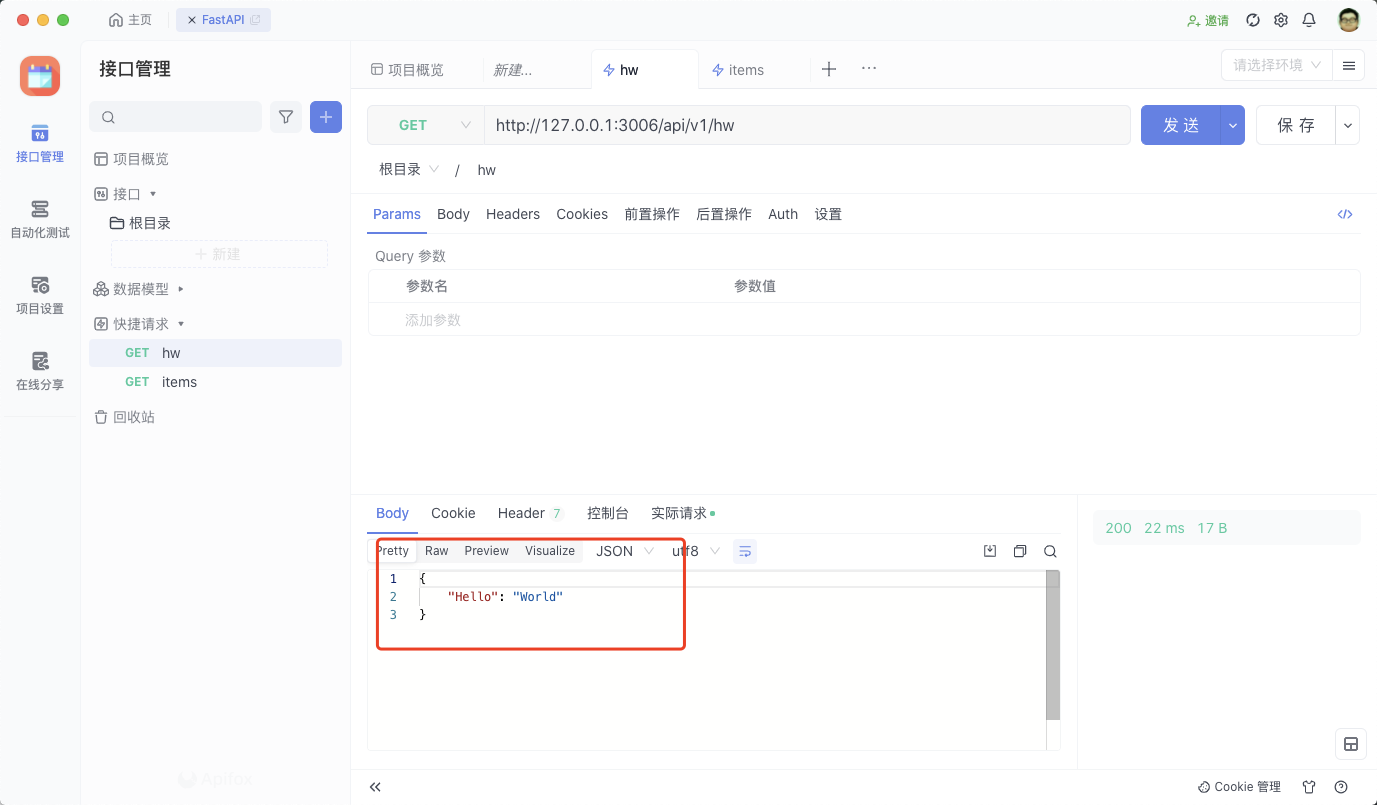
Task: Open the 请选择环境 environment selector
Action: tap(1275, 64)
